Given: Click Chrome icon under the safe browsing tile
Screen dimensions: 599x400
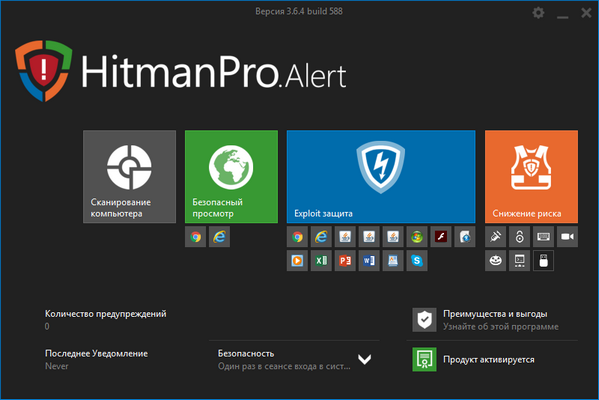Looking at the screenshot, I should tap(196, 237).
